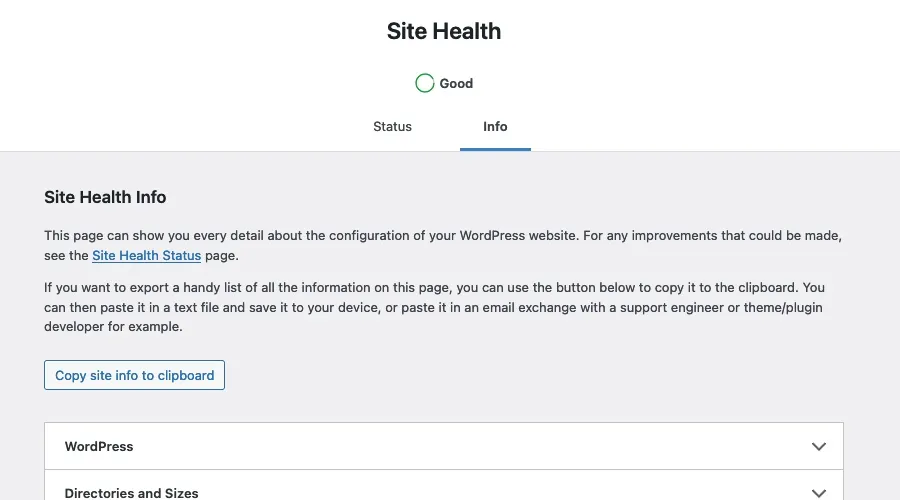
Task: Copy site info to clipboard
Action: (134, 375)
